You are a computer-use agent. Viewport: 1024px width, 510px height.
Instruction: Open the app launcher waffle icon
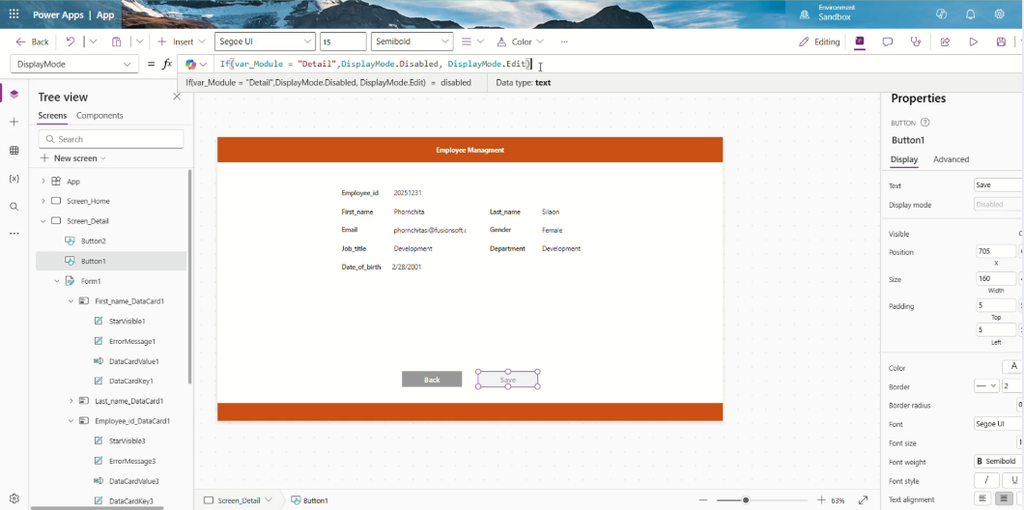(14, 14)
